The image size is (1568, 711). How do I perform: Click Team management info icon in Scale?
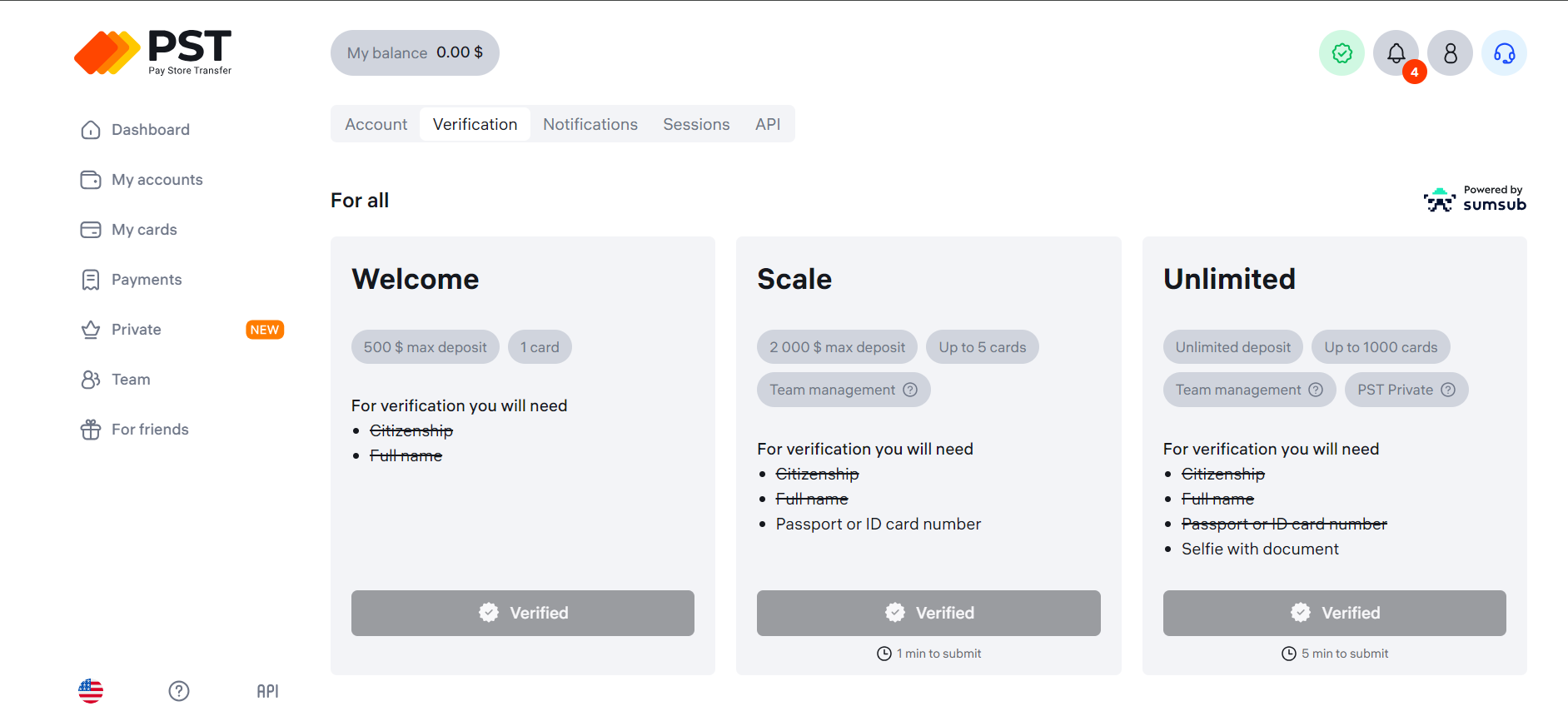910,390
